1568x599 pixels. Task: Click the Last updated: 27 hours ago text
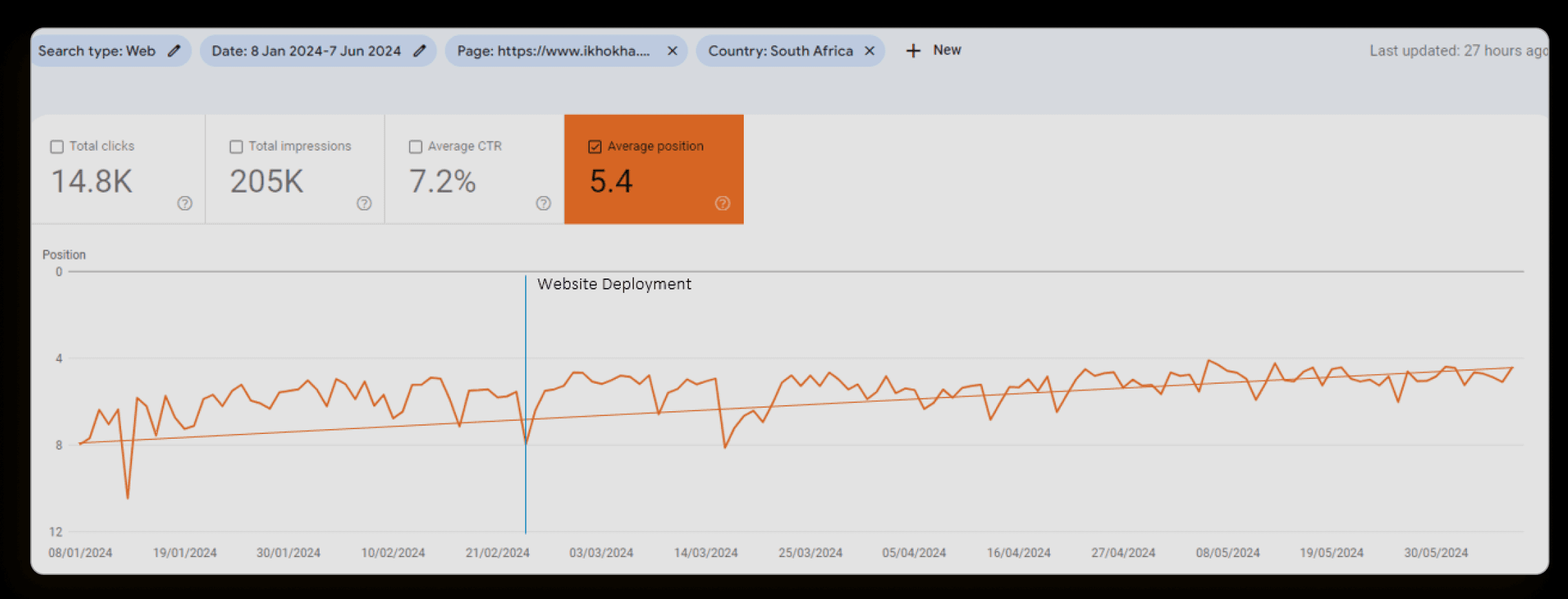(x=1458, y=51)
